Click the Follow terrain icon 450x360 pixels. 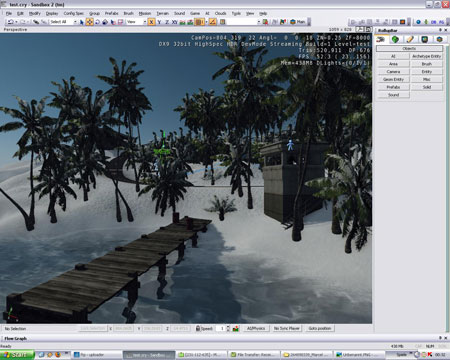(x=182, y=22)
